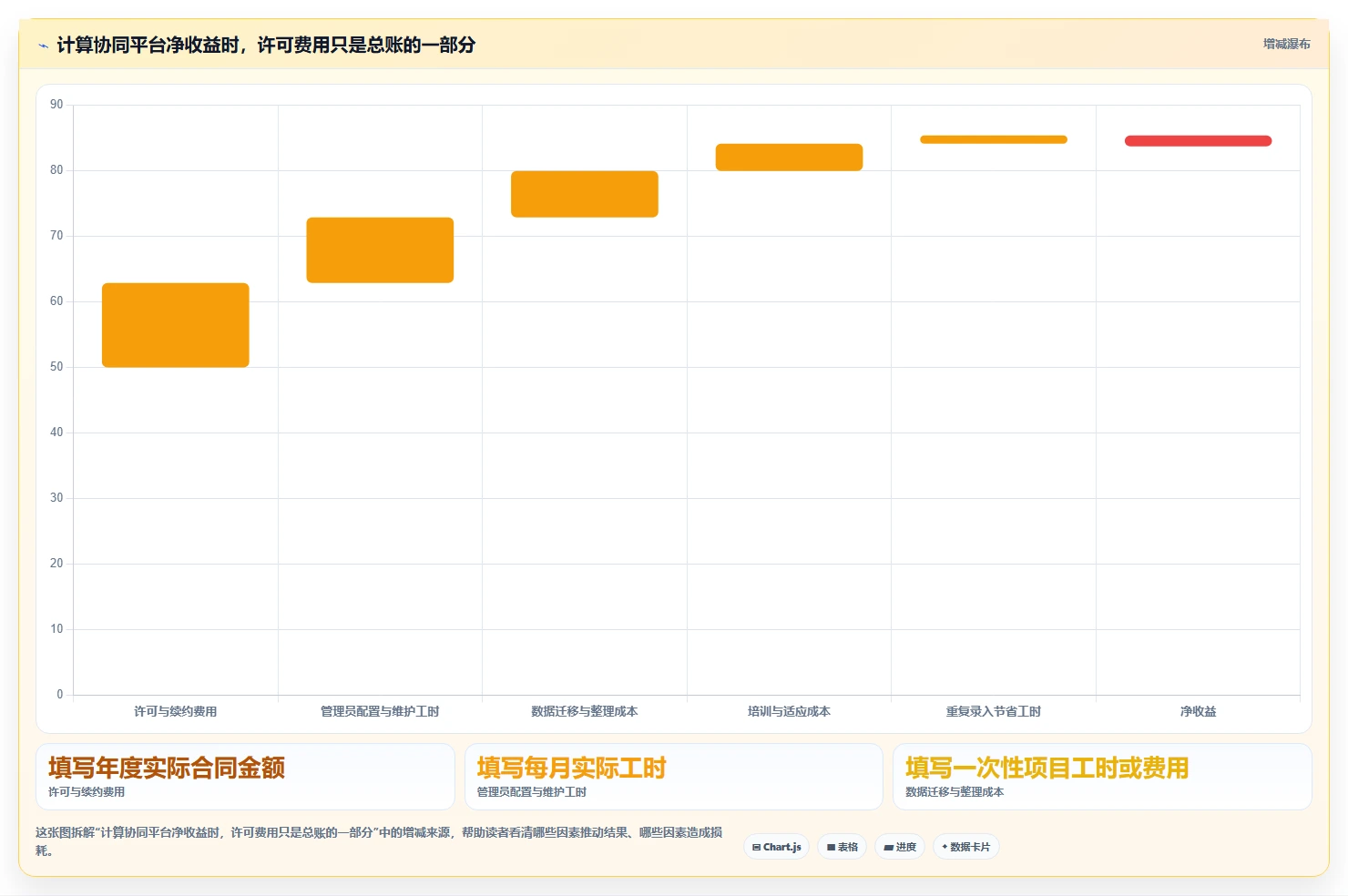The width and height of the screenshot is (1348, 896).
Task: Click the 培训与适应成本 waterfall bar
Action: [789, 158]
